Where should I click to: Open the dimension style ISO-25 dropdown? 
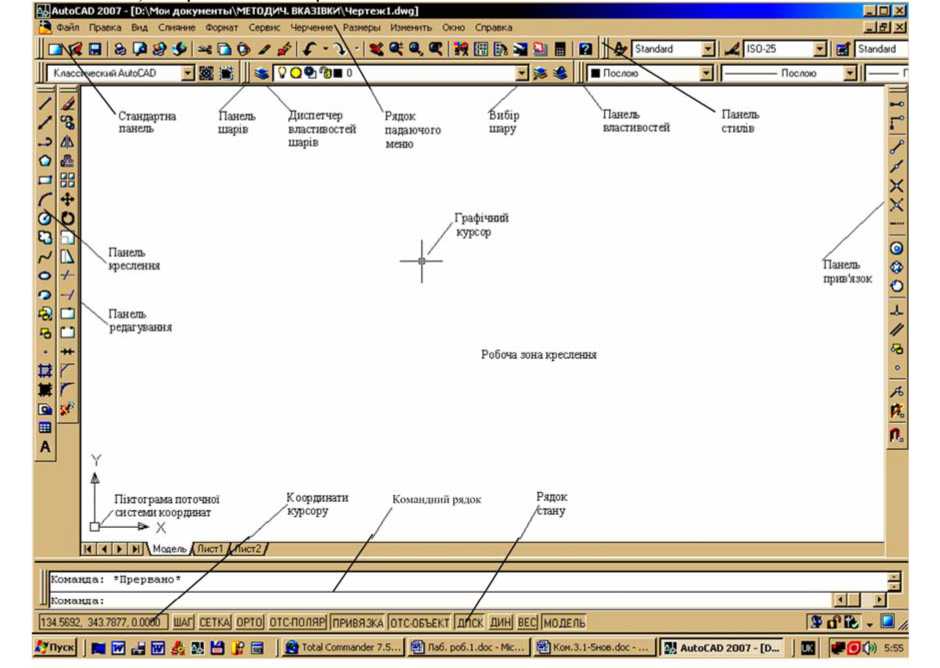(x=820, y=49)
